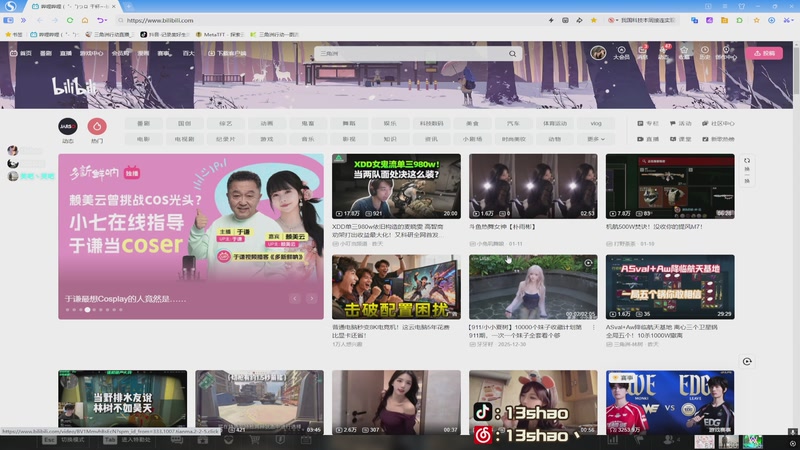Open the outlined star favorites icon
Viewport: 800px width, 450px height.
coord(757,20)
